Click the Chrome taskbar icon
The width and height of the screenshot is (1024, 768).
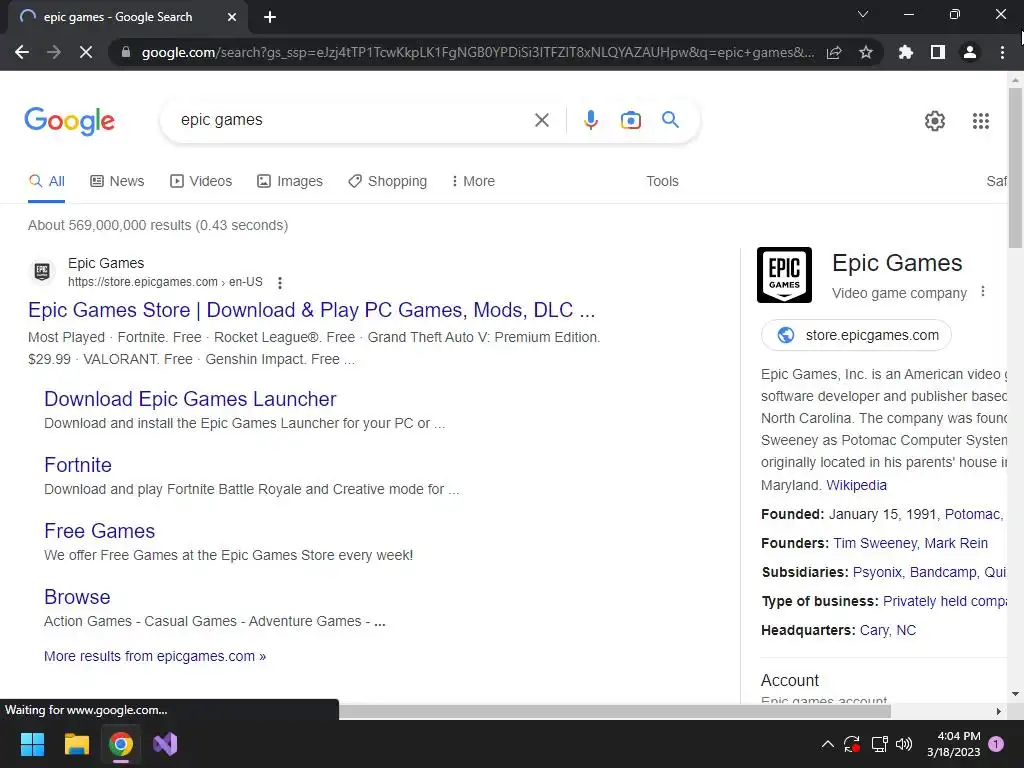point(121,744)
